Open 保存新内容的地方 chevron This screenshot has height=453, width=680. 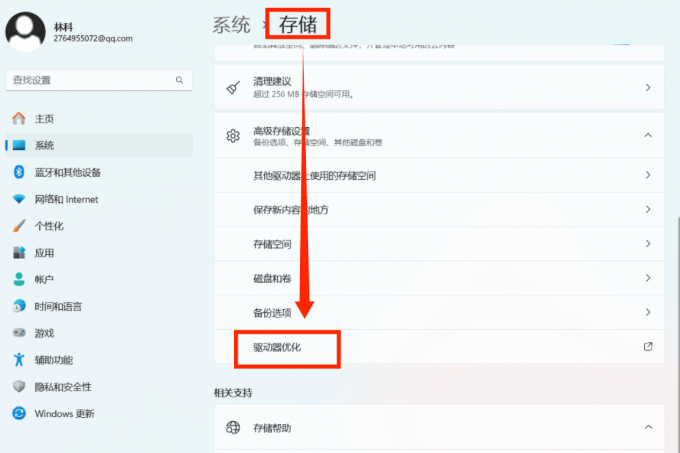pyautogui.click(x=648, y=209)
